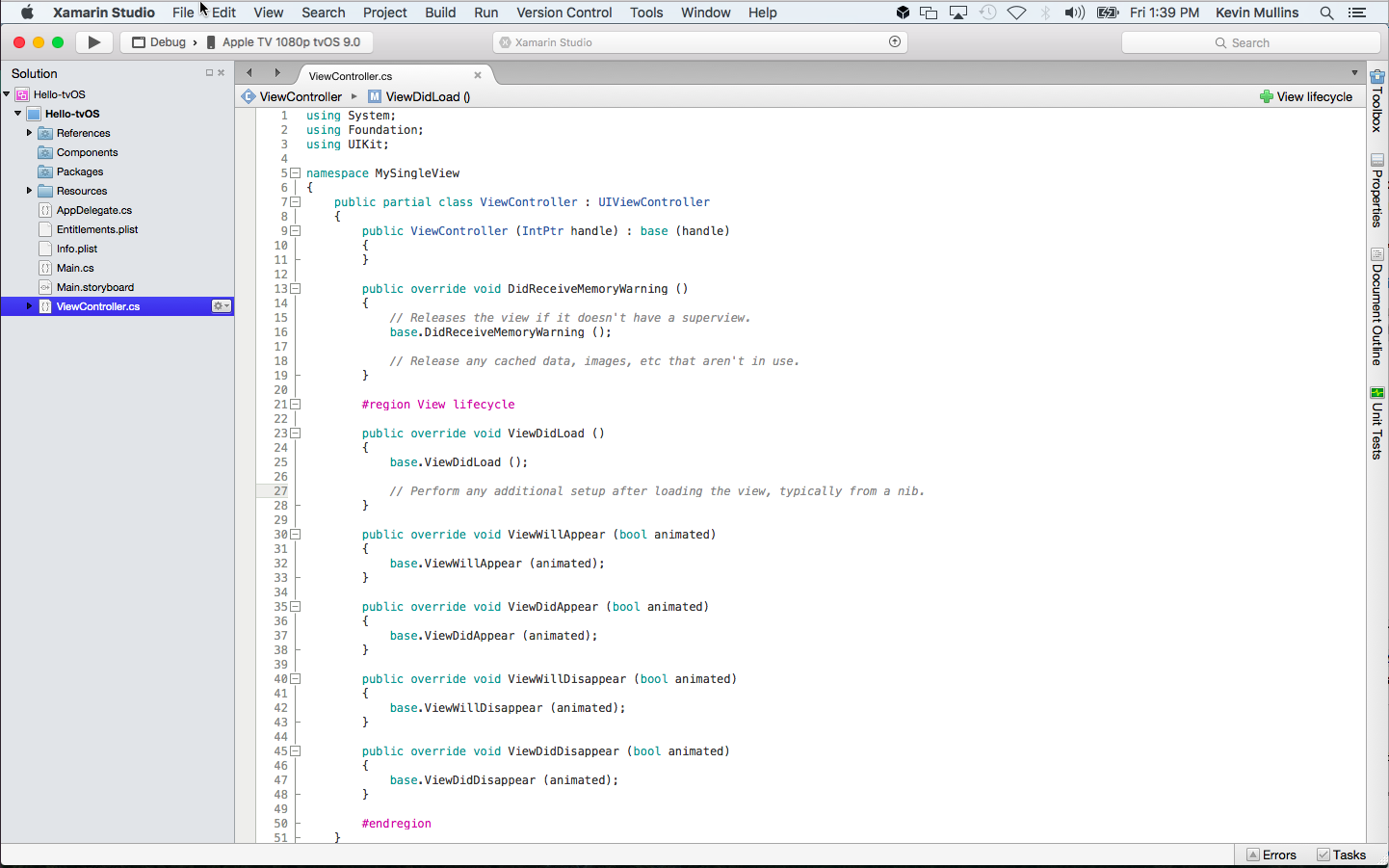Open macOS Spotlight search icon
The height and width of the screenshot is (868, 1389).
coord(1326,13)
